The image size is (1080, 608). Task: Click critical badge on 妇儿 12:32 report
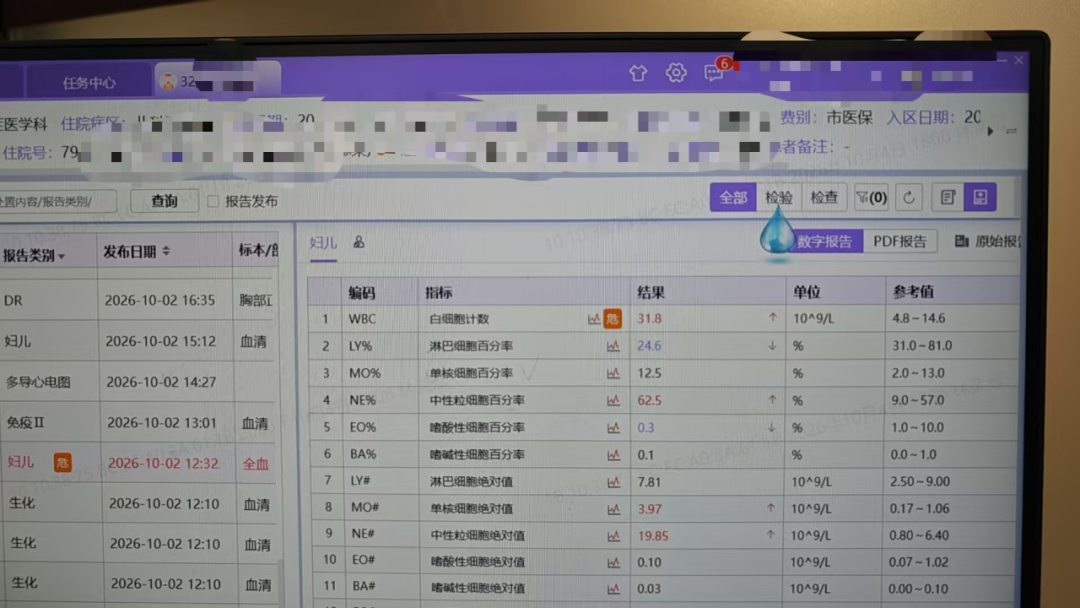click(x=63, y=463)
